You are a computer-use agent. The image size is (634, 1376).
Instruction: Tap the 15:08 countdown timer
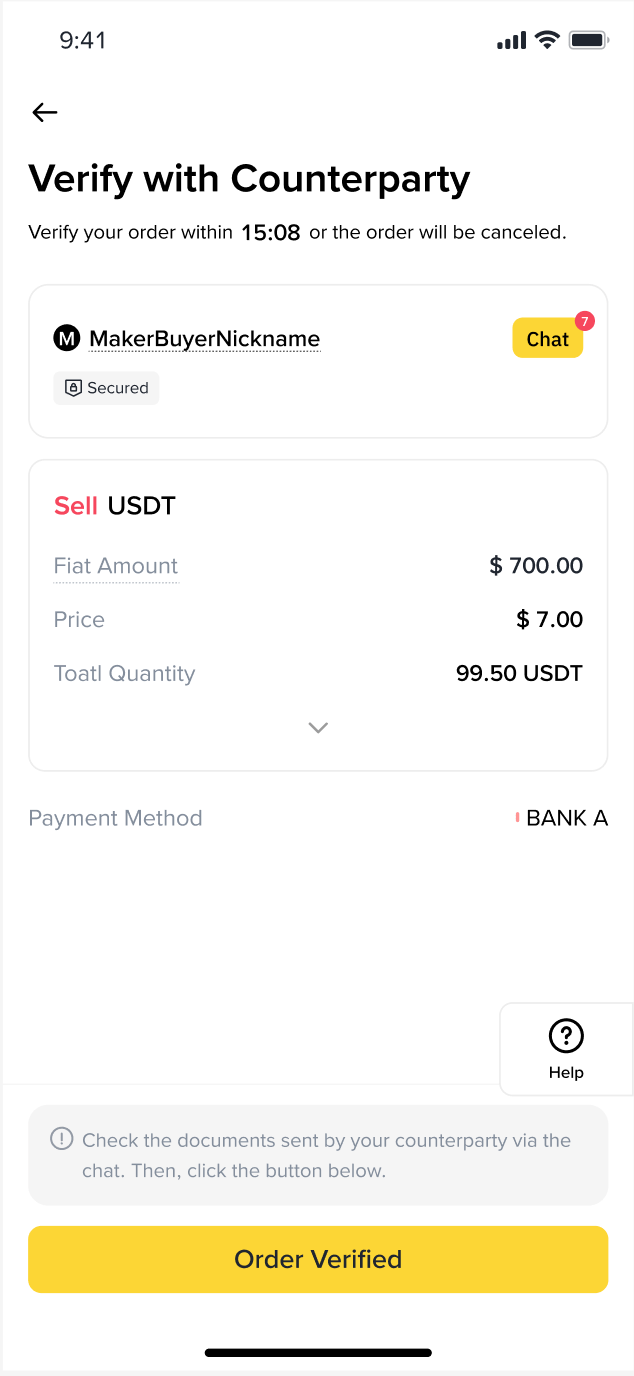point(271,233)
